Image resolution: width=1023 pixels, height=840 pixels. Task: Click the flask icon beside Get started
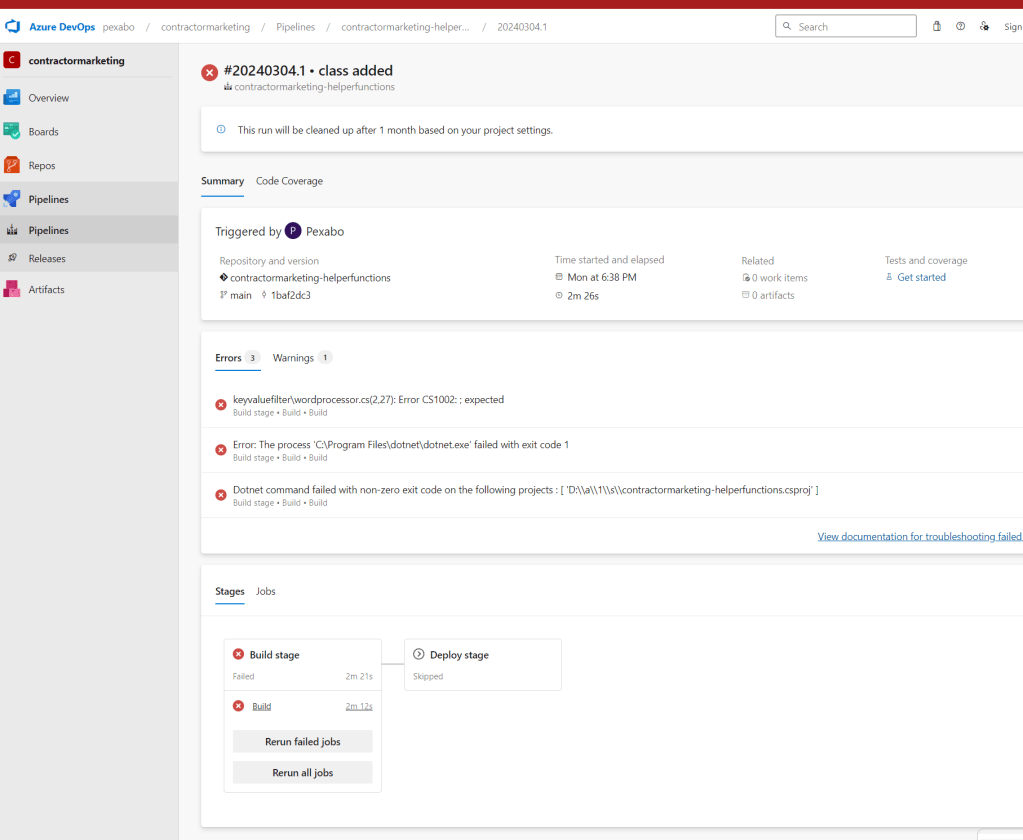click(889, 277)
